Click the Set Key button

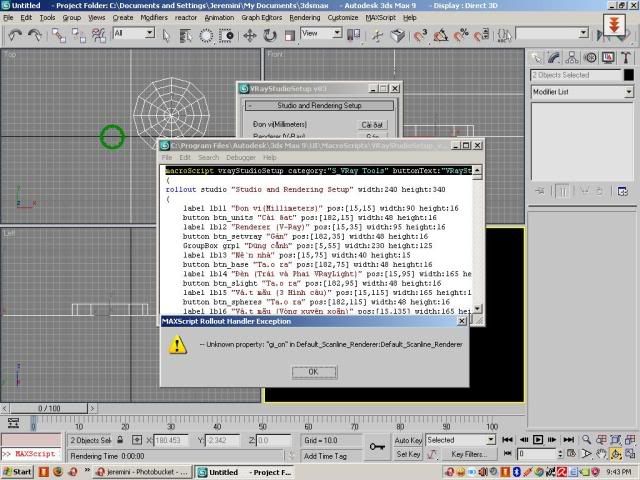(x=408, y=454)
